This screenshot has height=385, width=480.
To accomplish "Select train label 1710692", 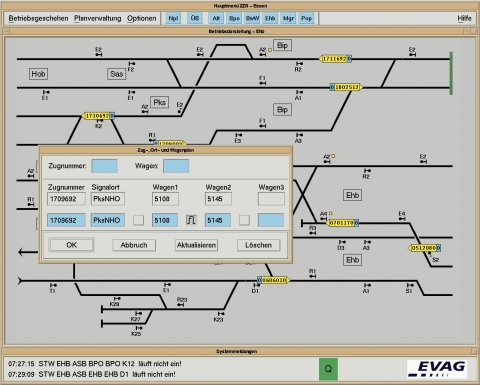I will [x=98, y=116].
